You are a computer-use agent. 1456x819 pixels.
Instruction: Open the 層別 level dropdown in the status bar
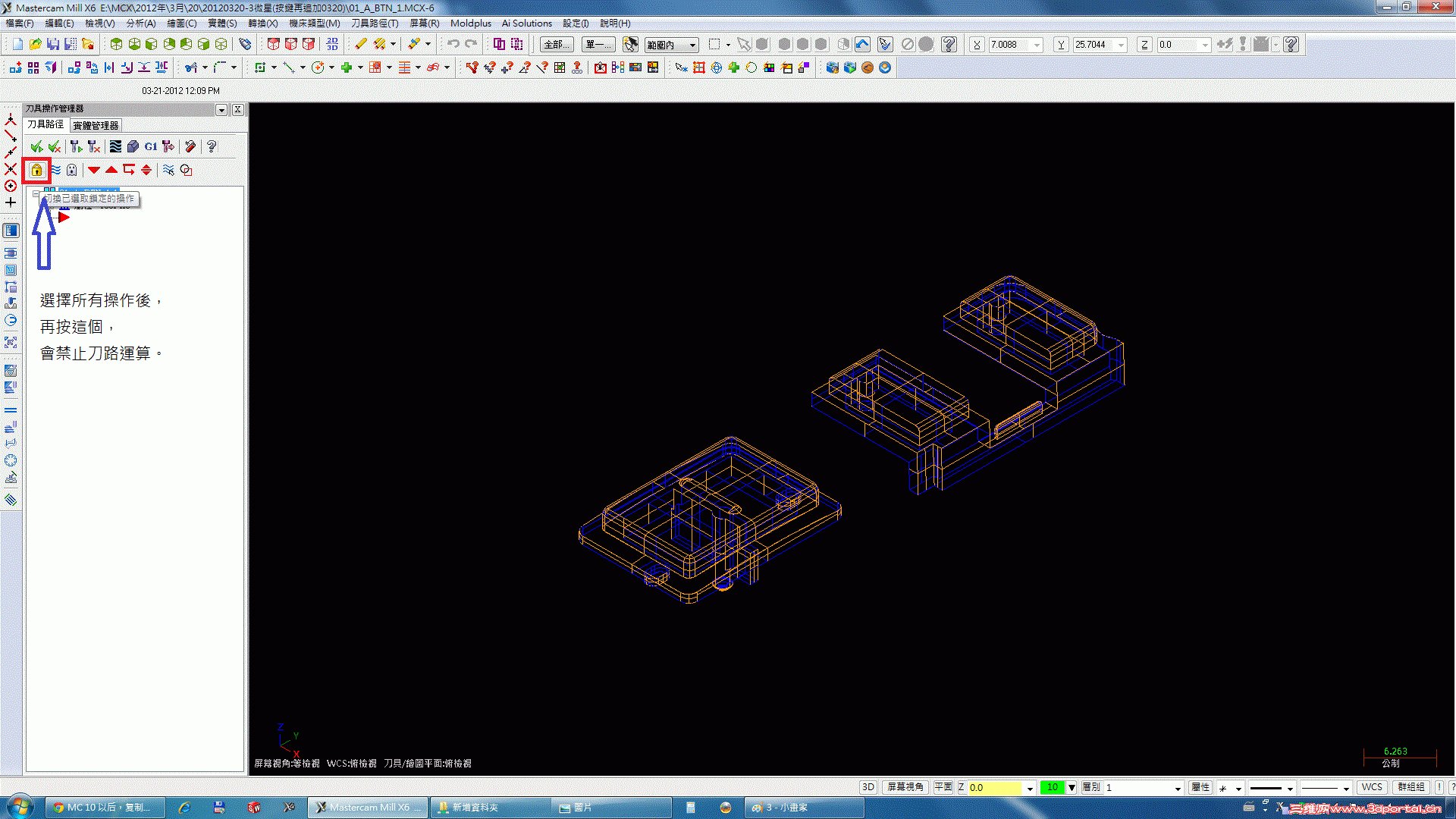pos(1177,788)
